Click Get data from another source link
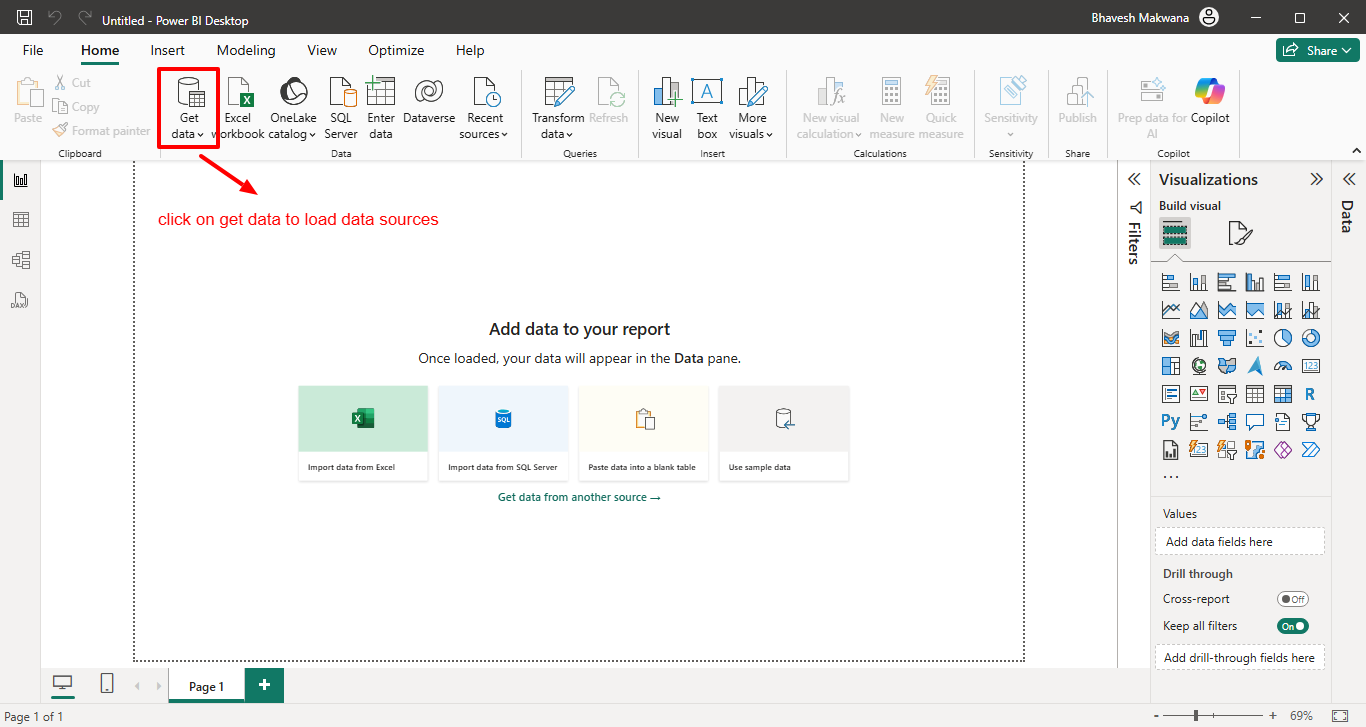The width and height of the screenshot is (1366, 727). click(579, 497)
